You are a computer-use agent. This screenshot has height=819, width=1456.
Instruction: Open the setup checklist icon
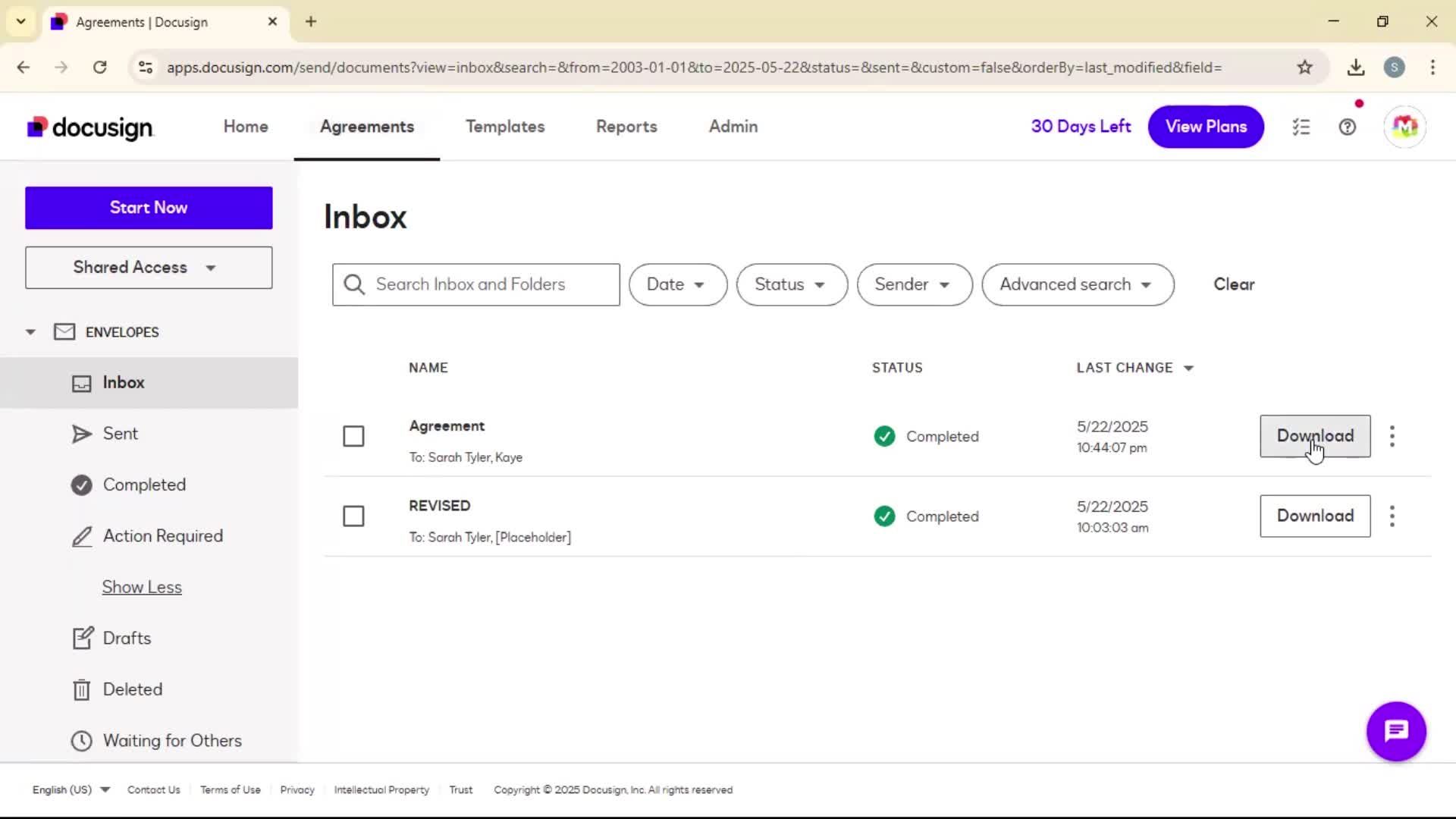(x=1301, y=127)
